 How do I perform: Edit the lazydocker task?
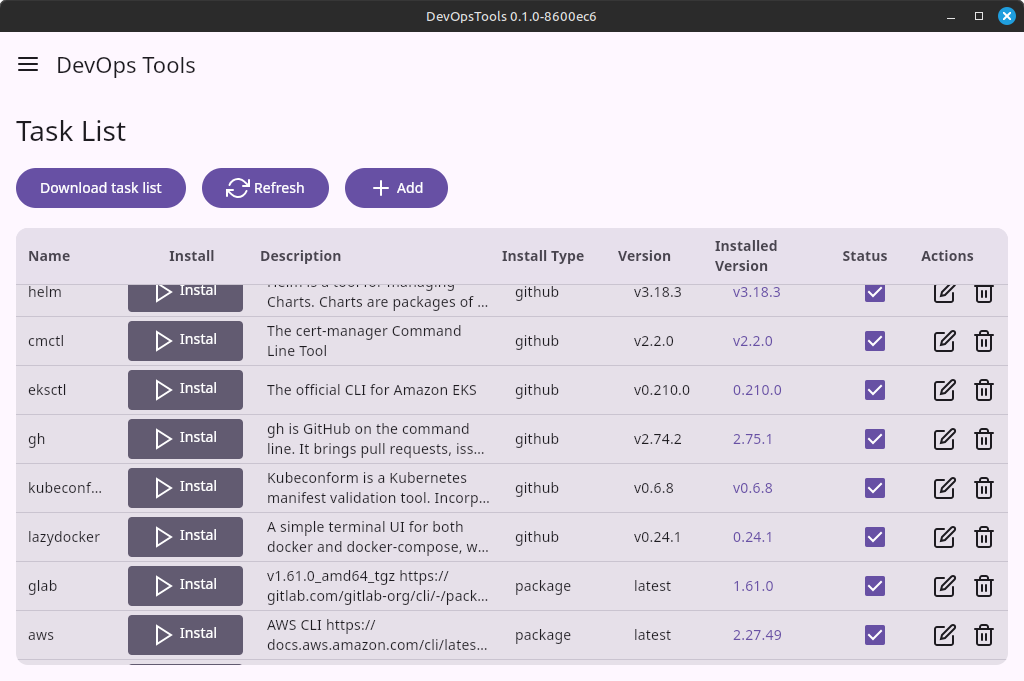[x=944, y=537]
